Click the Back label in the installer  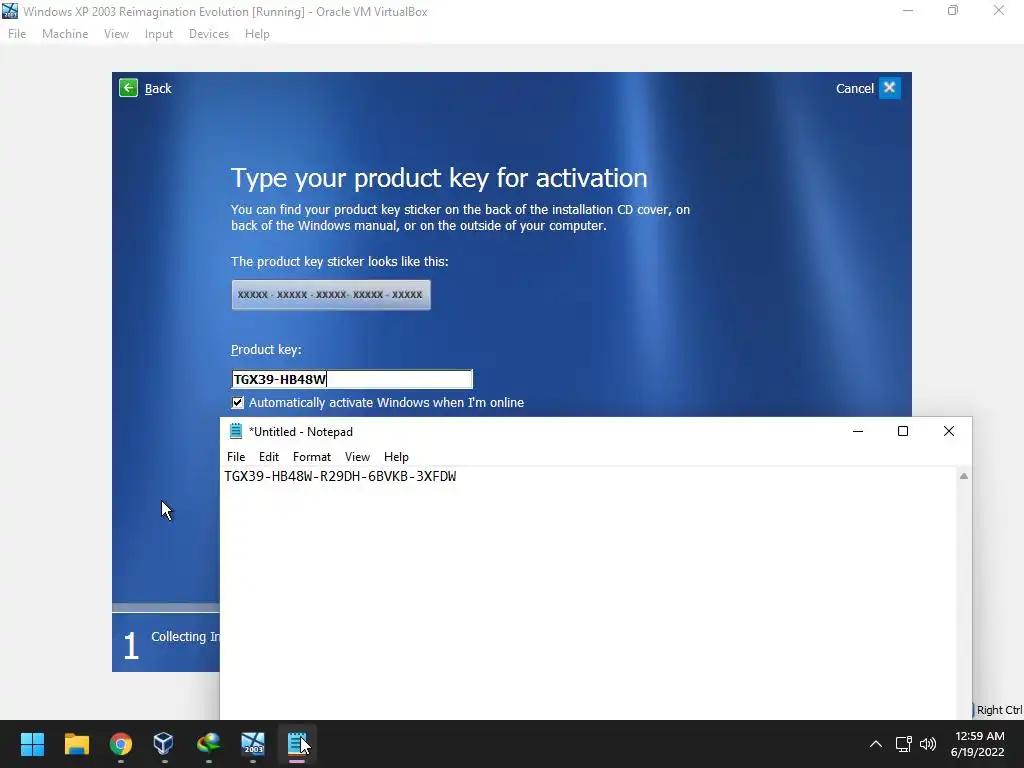pyautogui.click(x=158, y=88)
